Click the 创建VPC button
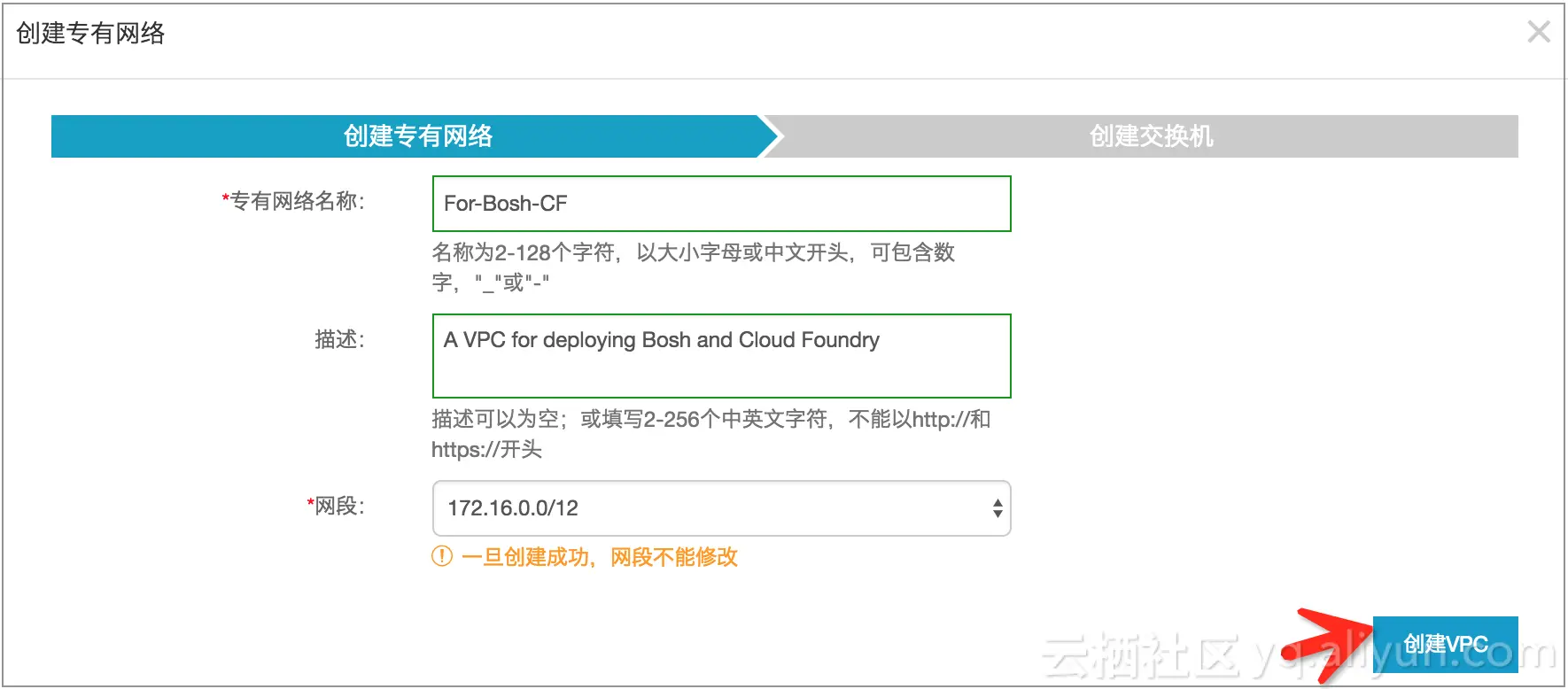 coord(1446,643)
